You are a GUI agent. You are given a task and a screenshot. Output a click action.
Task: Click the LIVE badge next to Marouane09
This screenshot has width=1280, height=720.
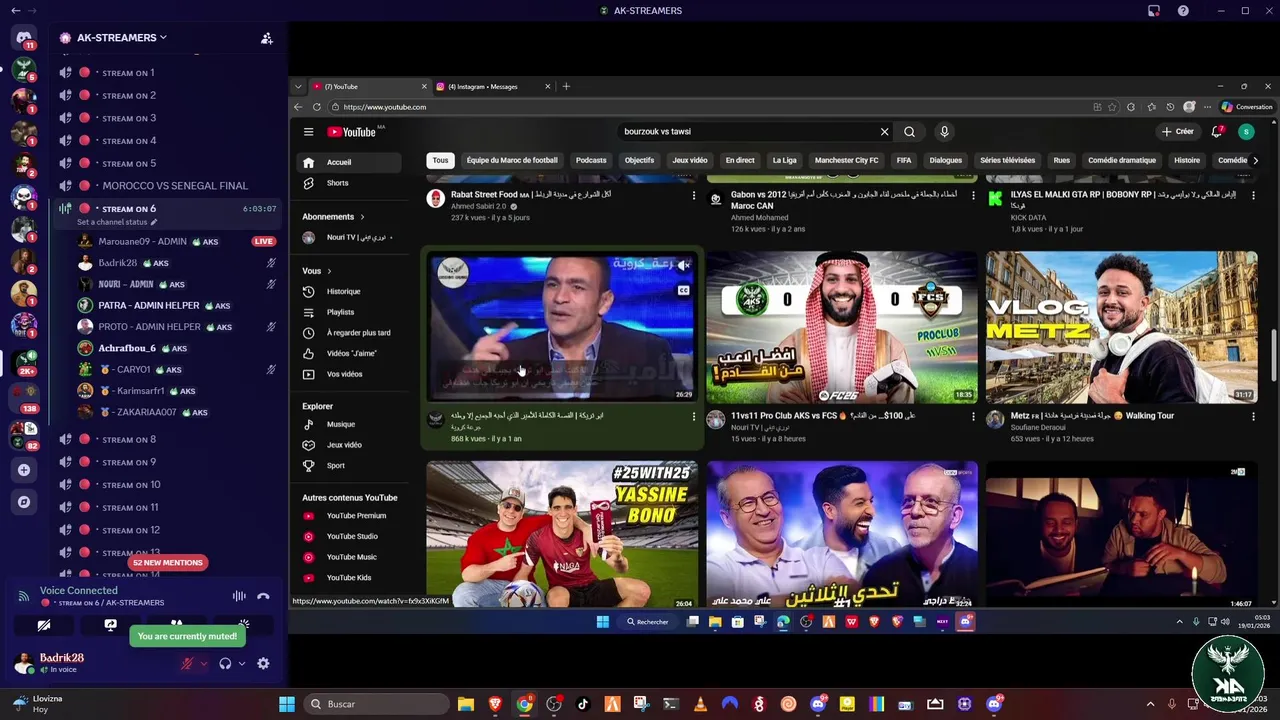click(263, 241)
